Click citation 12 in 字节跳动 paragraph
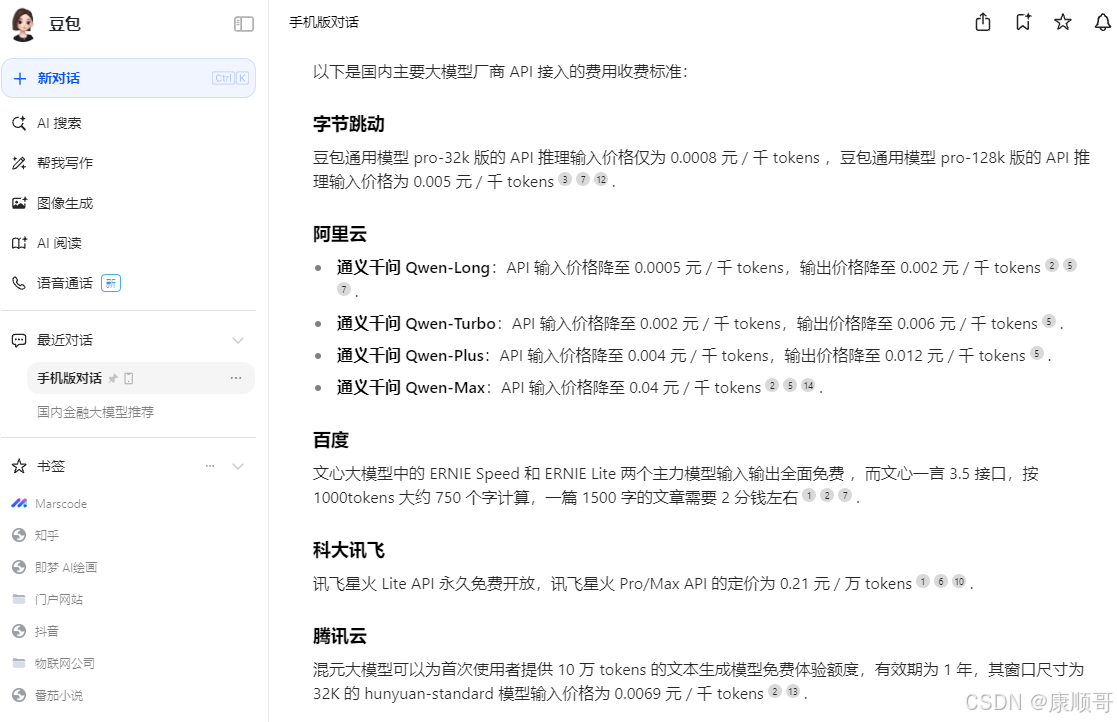This screenshot has width=1117, height=722. [601, 179]
